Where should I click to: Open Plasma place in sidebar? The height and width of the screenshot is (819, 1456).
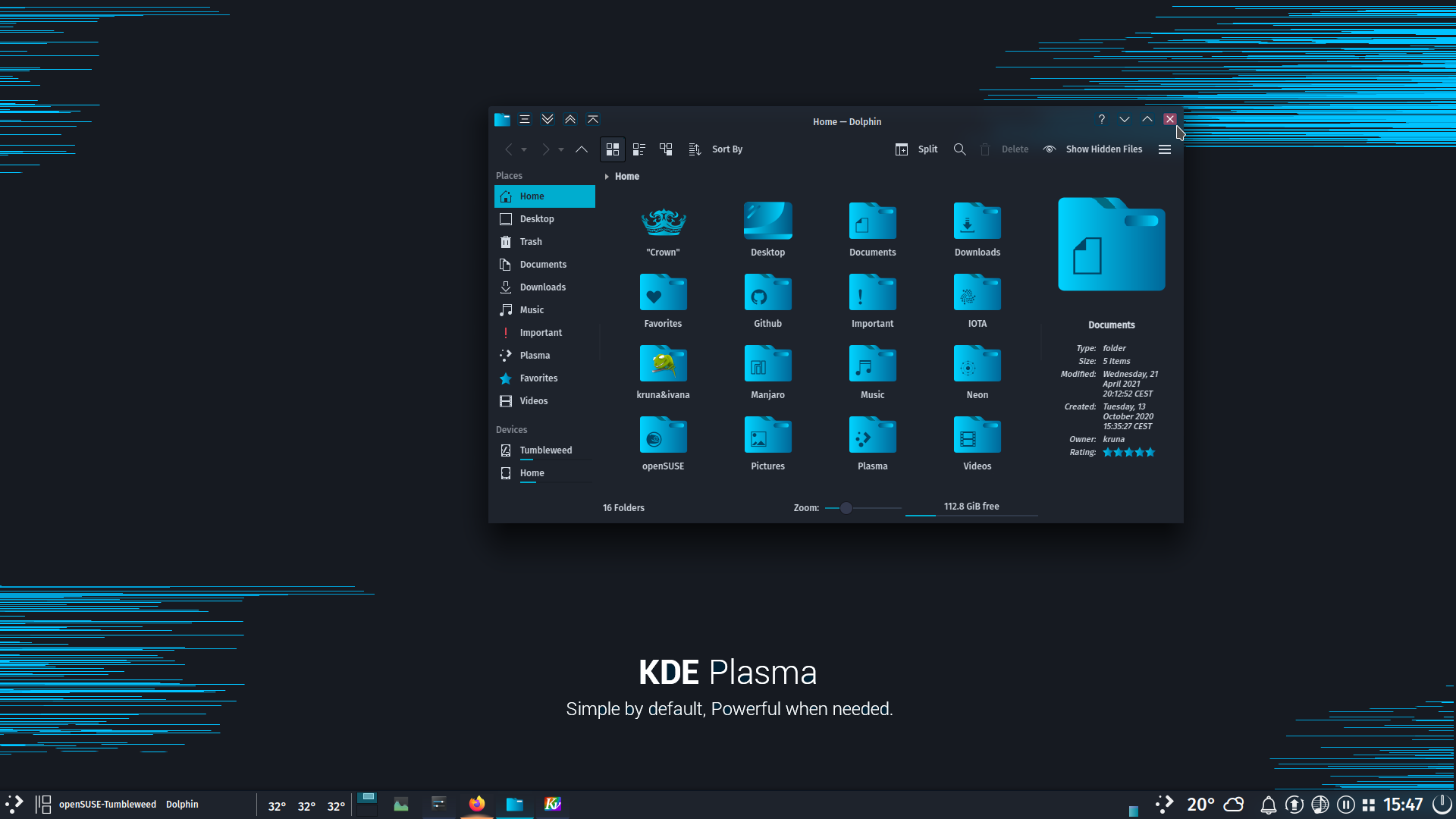pos(544,356)
